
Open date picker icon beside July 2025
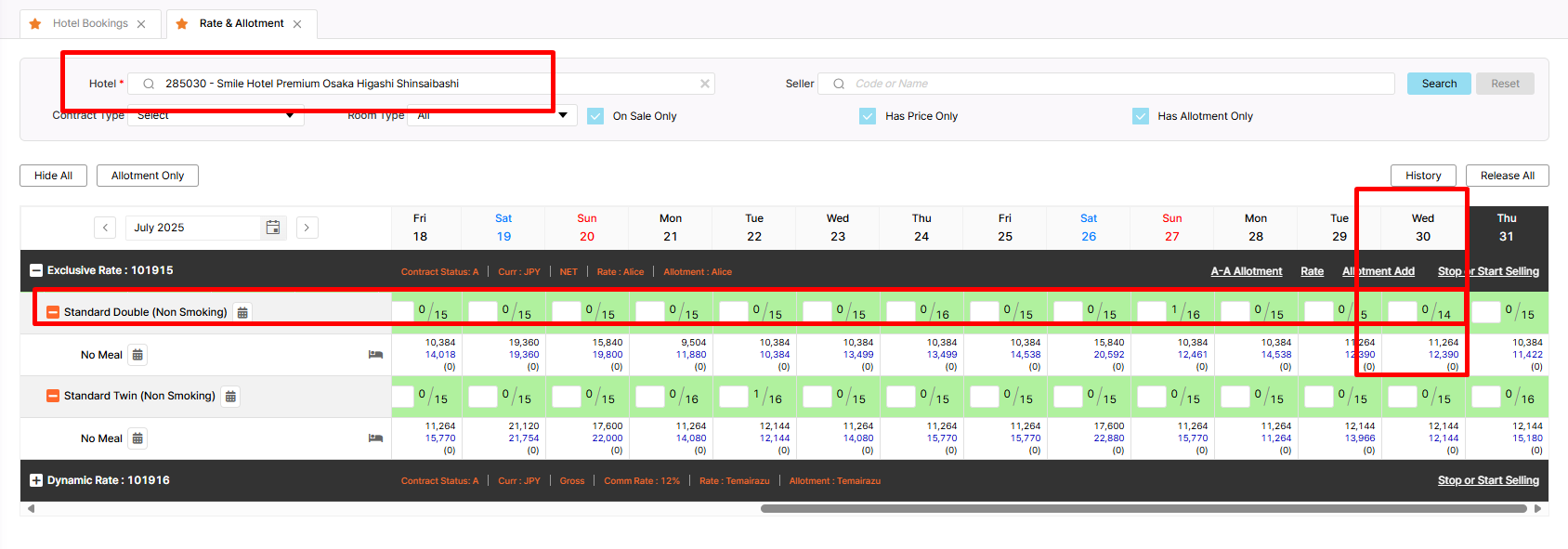(x=273, y=228)
